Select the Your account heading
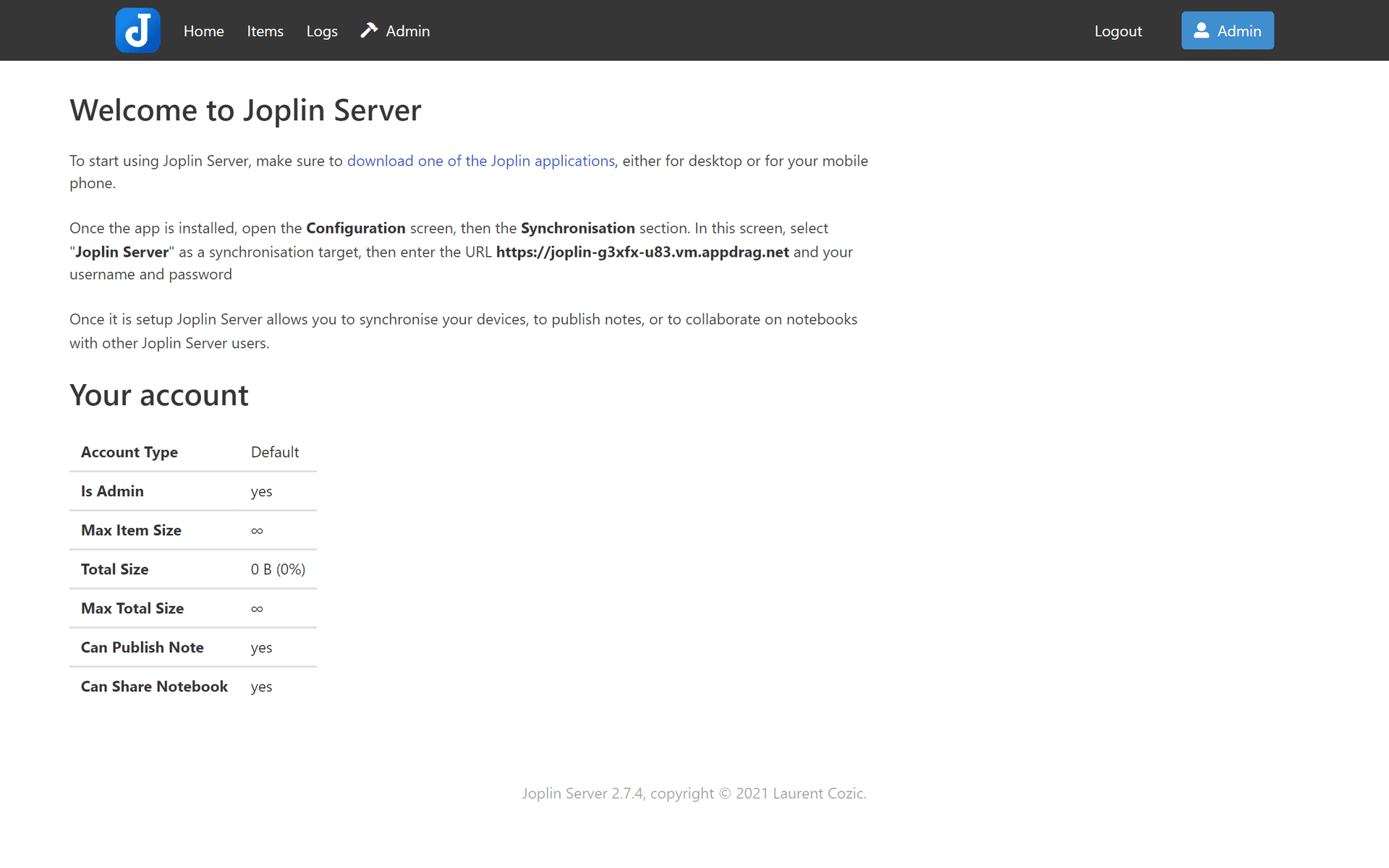The height and width of the screenshot is (868, 1389). tap(158, 395)
